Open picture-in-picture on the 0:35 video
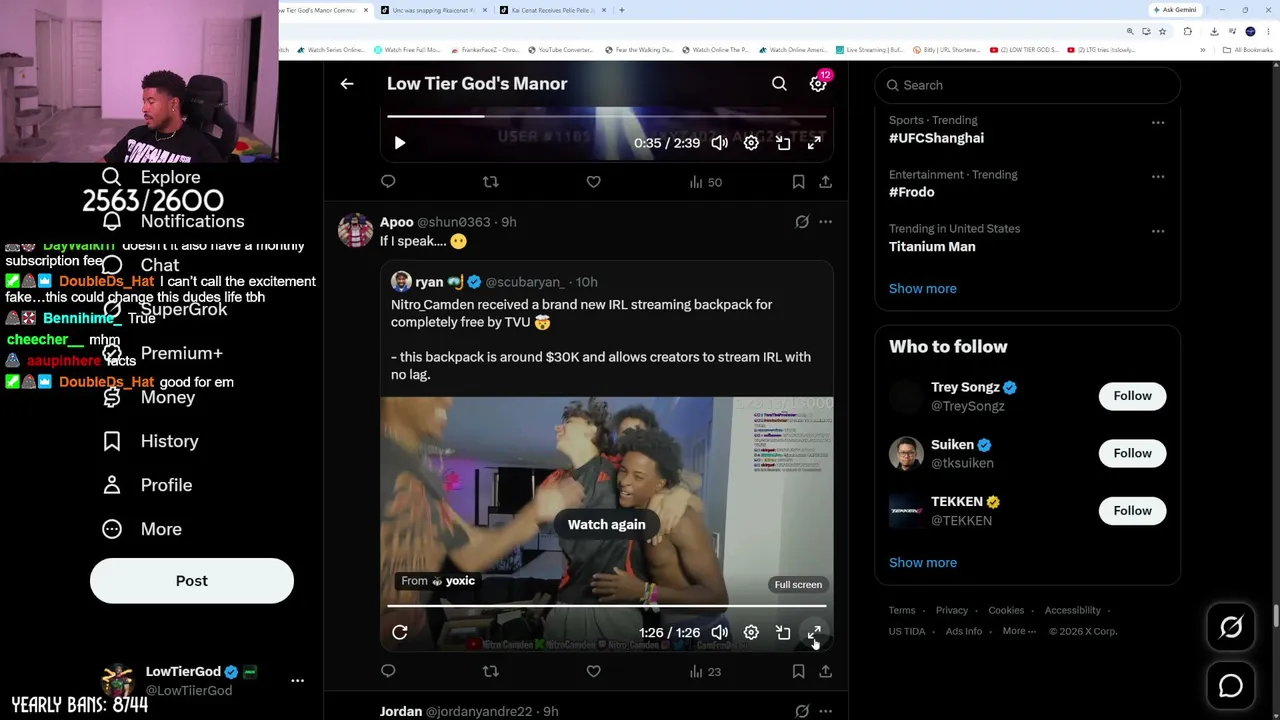This screenshot has height=720, width=1280. pos(783,143)
